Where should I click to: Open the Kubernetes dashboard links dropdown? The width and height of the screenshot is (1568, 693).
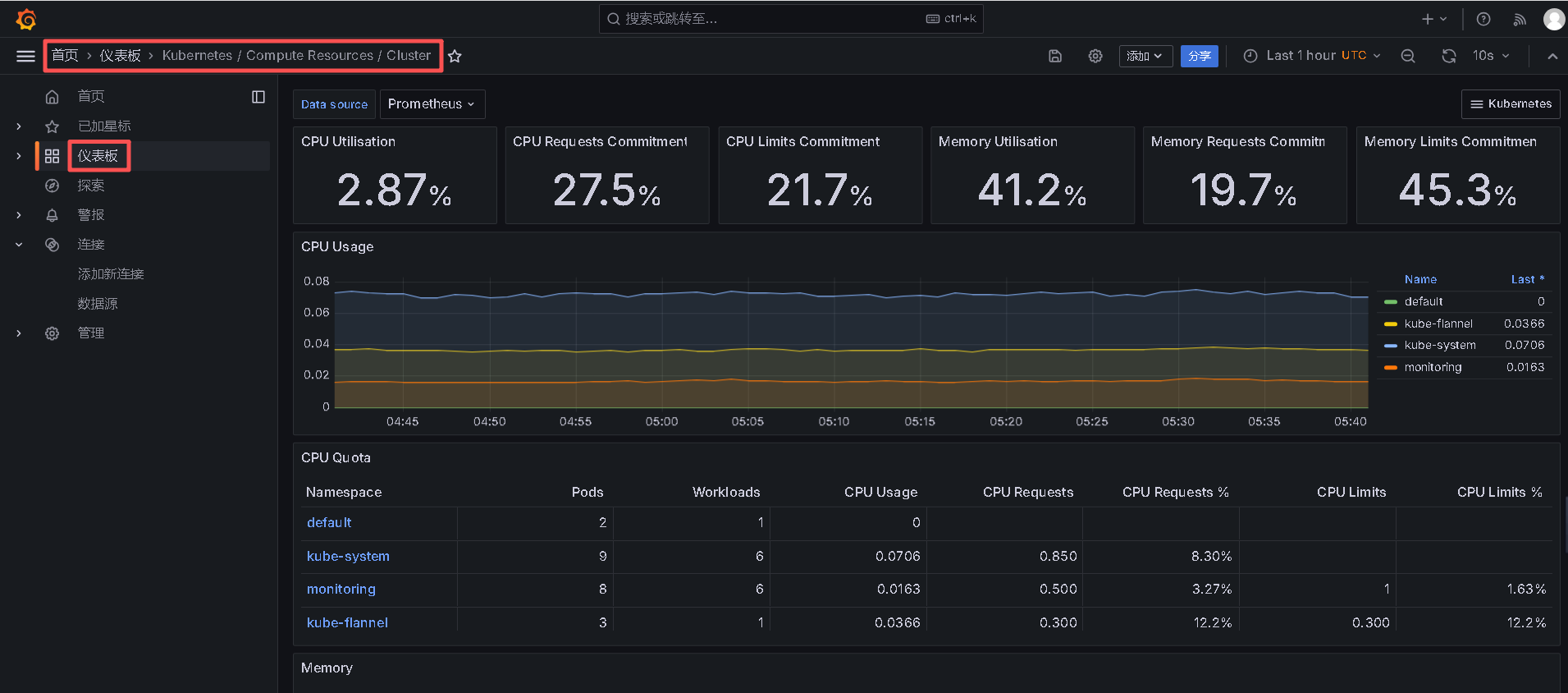click(x=1511, y=104)
